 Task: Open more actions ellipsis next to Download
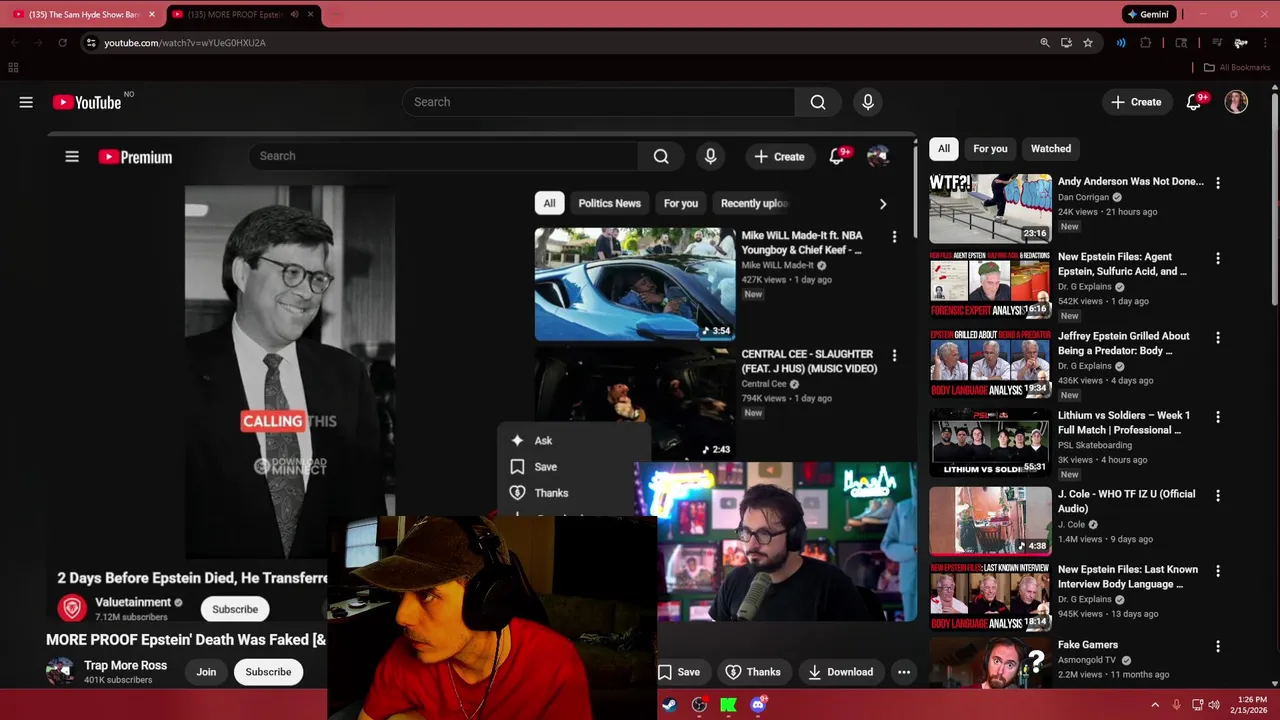(904, 672)
